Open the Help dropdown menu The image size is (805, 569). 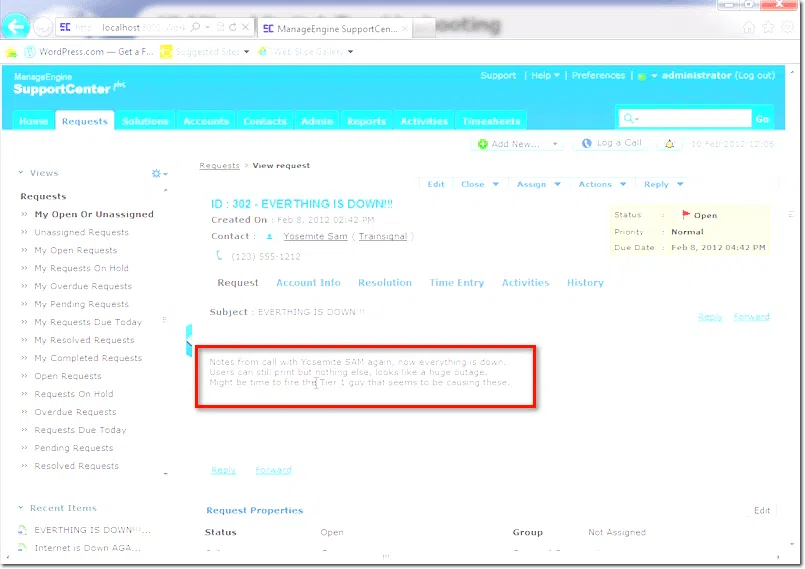click(545, 75)
